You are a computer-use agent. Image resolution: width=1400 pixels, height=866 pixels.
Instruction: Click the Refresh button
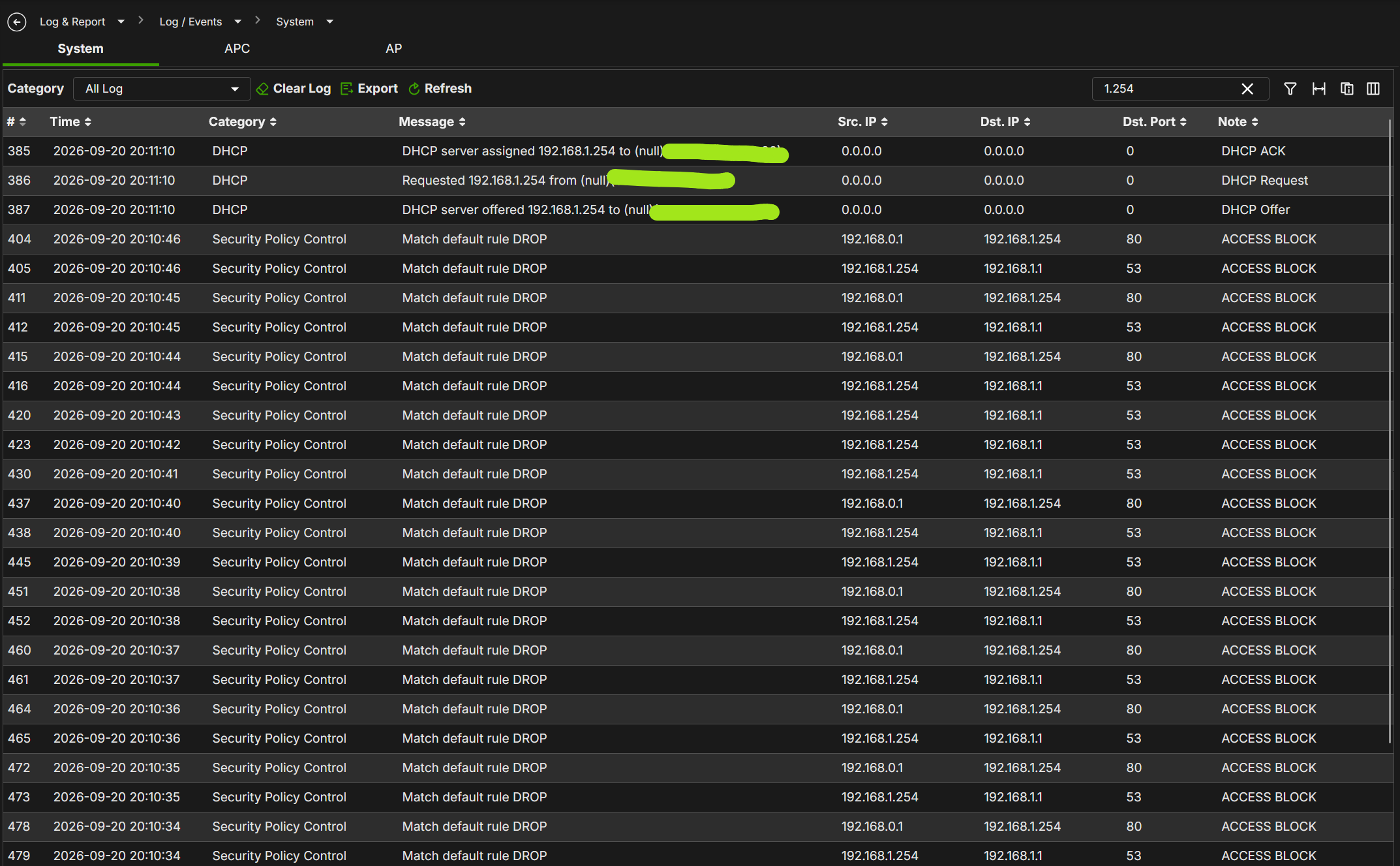(440, 89)
